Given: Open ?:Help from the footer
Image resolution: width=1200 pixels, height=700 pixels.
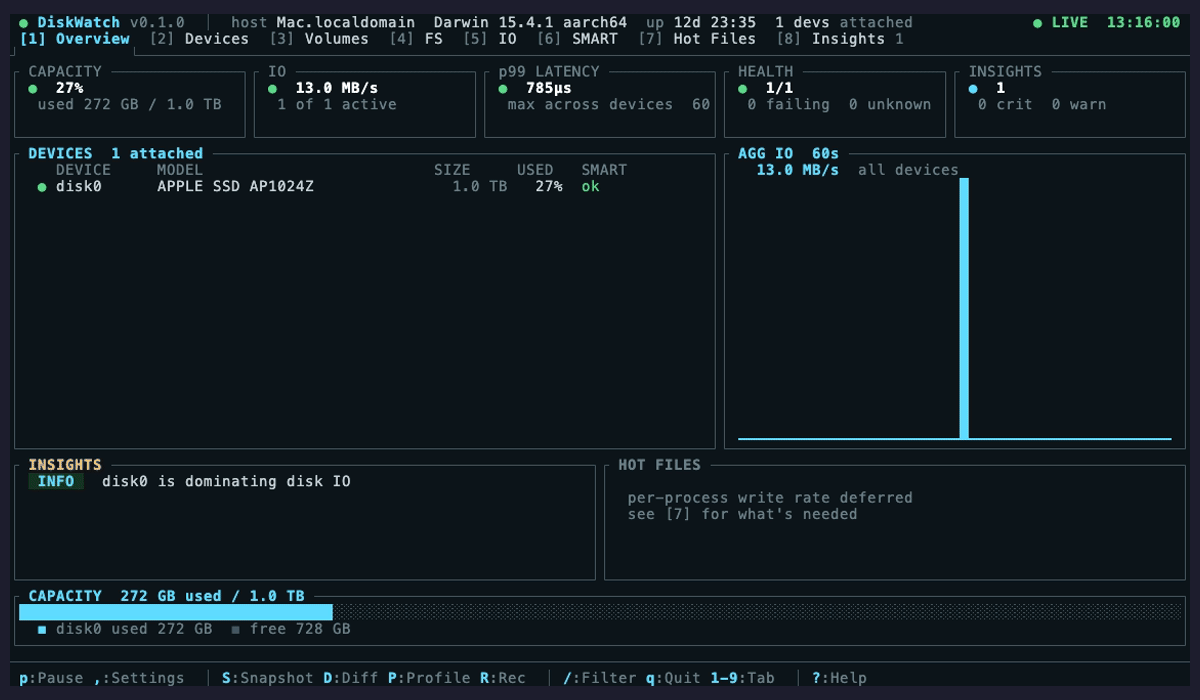Looking at the screenshot, I should [839, 678].
